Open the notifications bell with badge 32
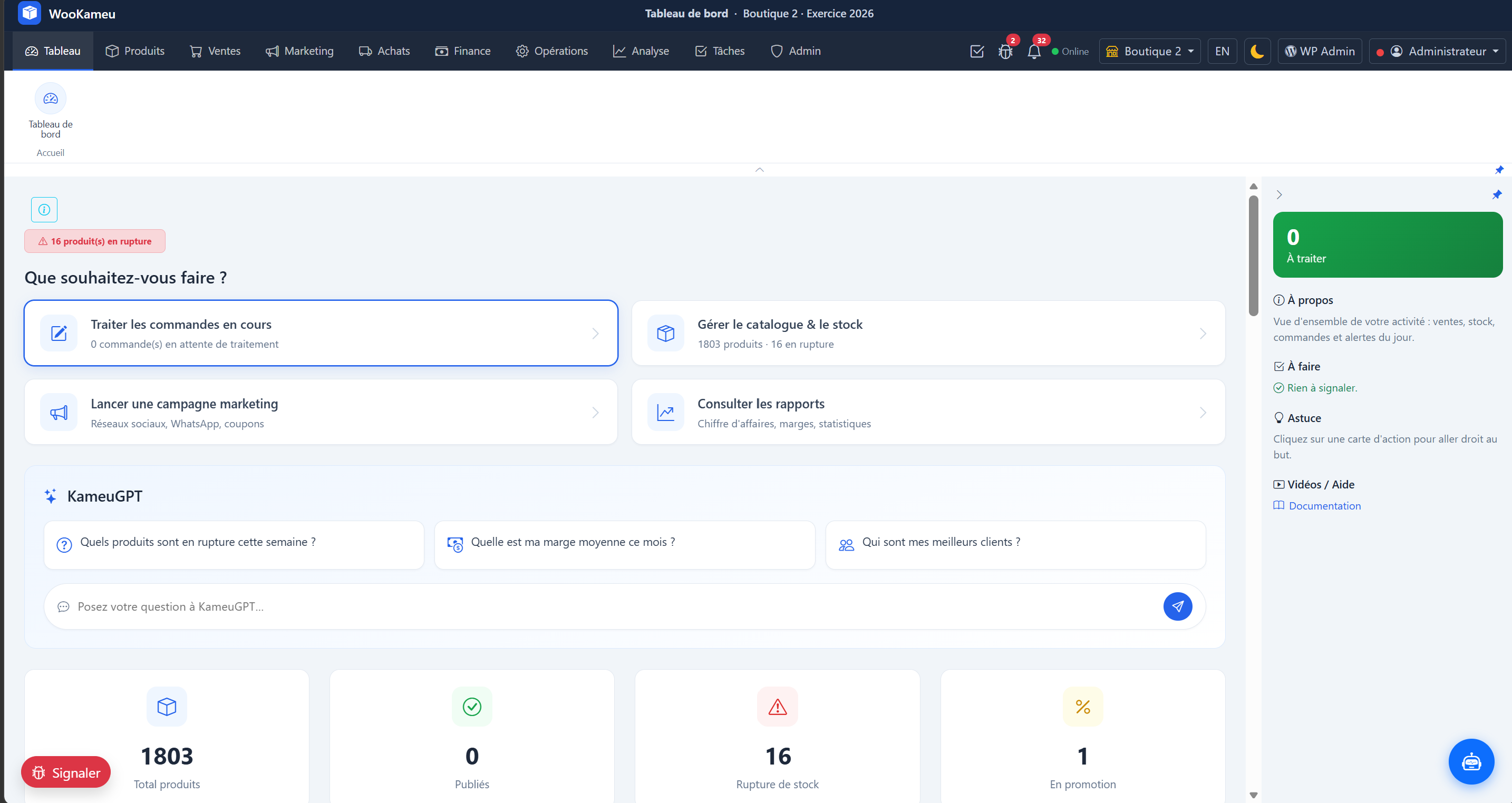Image resolution: width=1512 pixels, height=803 pixels. pos(1034,51)
